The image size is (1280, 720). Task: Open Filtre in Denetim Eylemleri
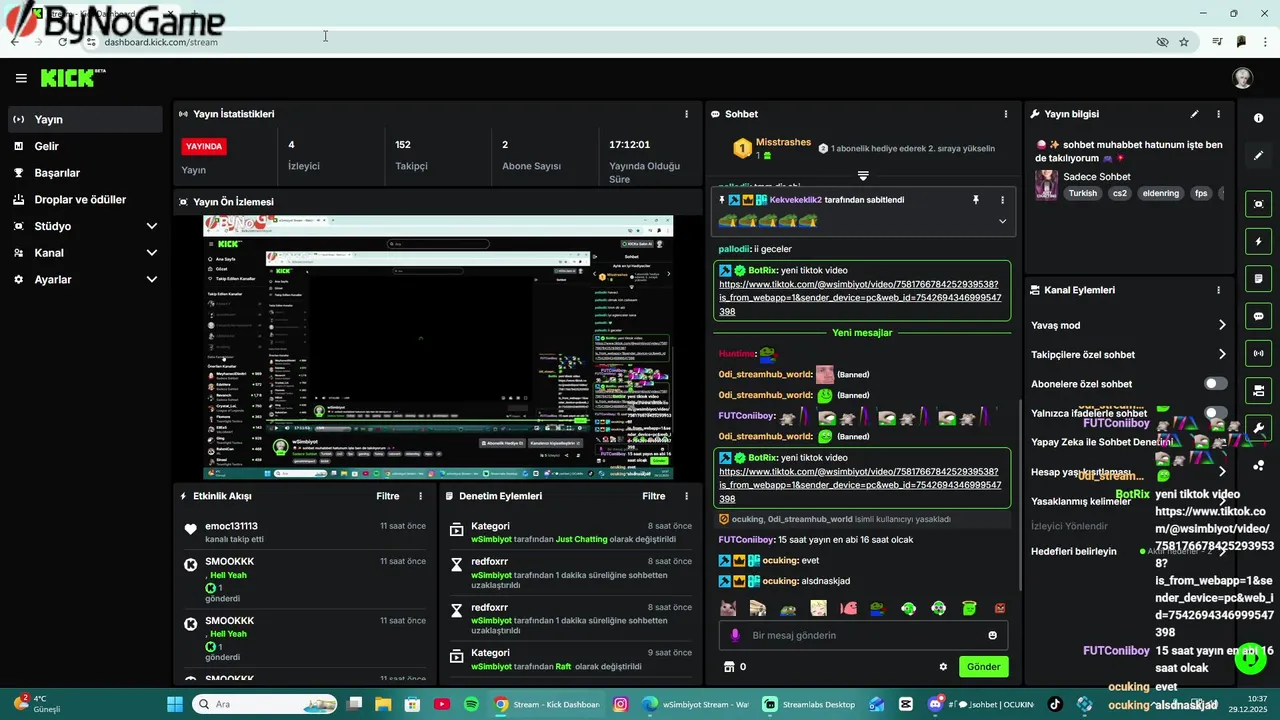click(654, 496)
